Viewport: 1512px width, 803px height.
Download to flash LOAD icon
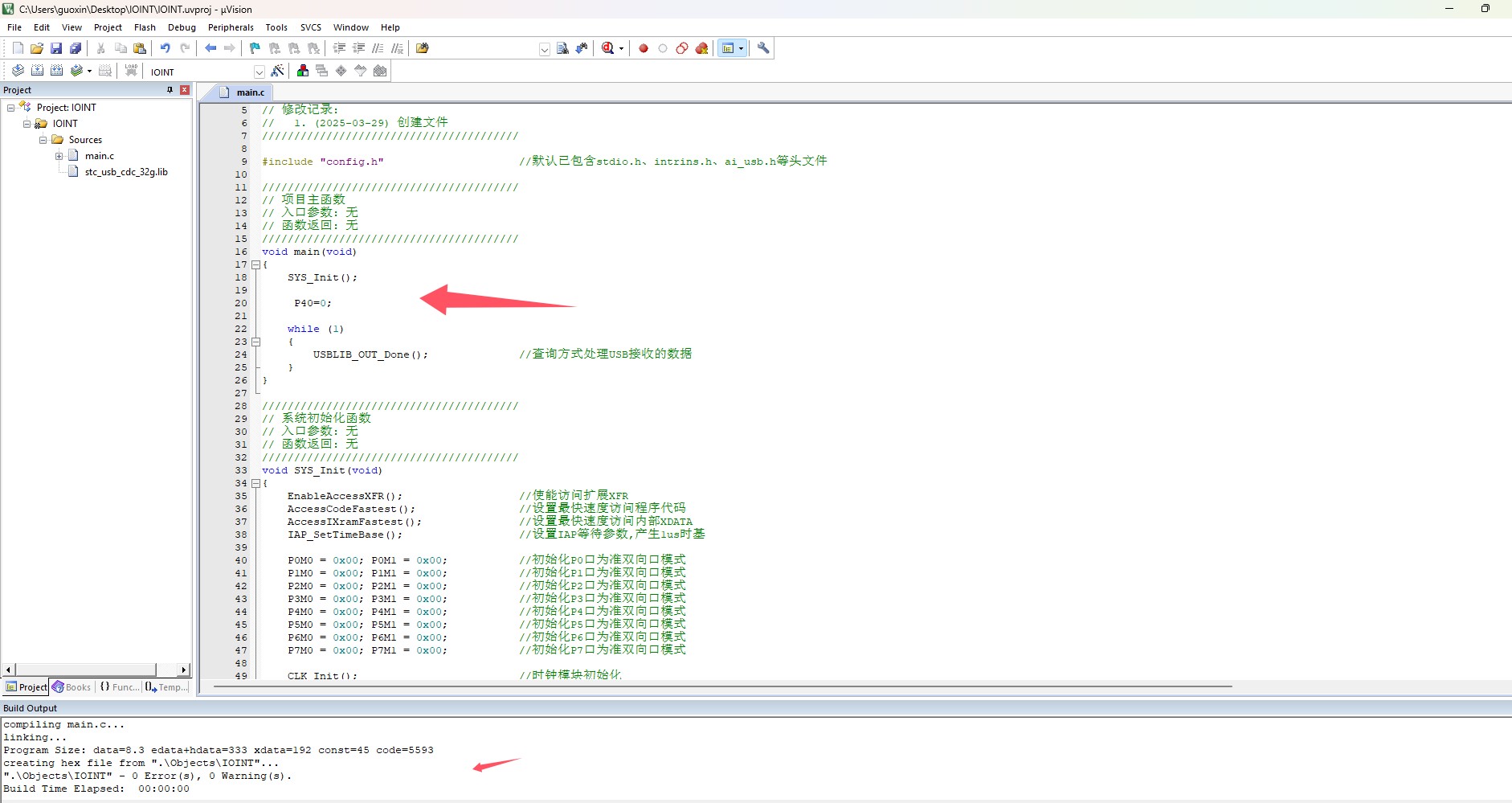point(131,71)
